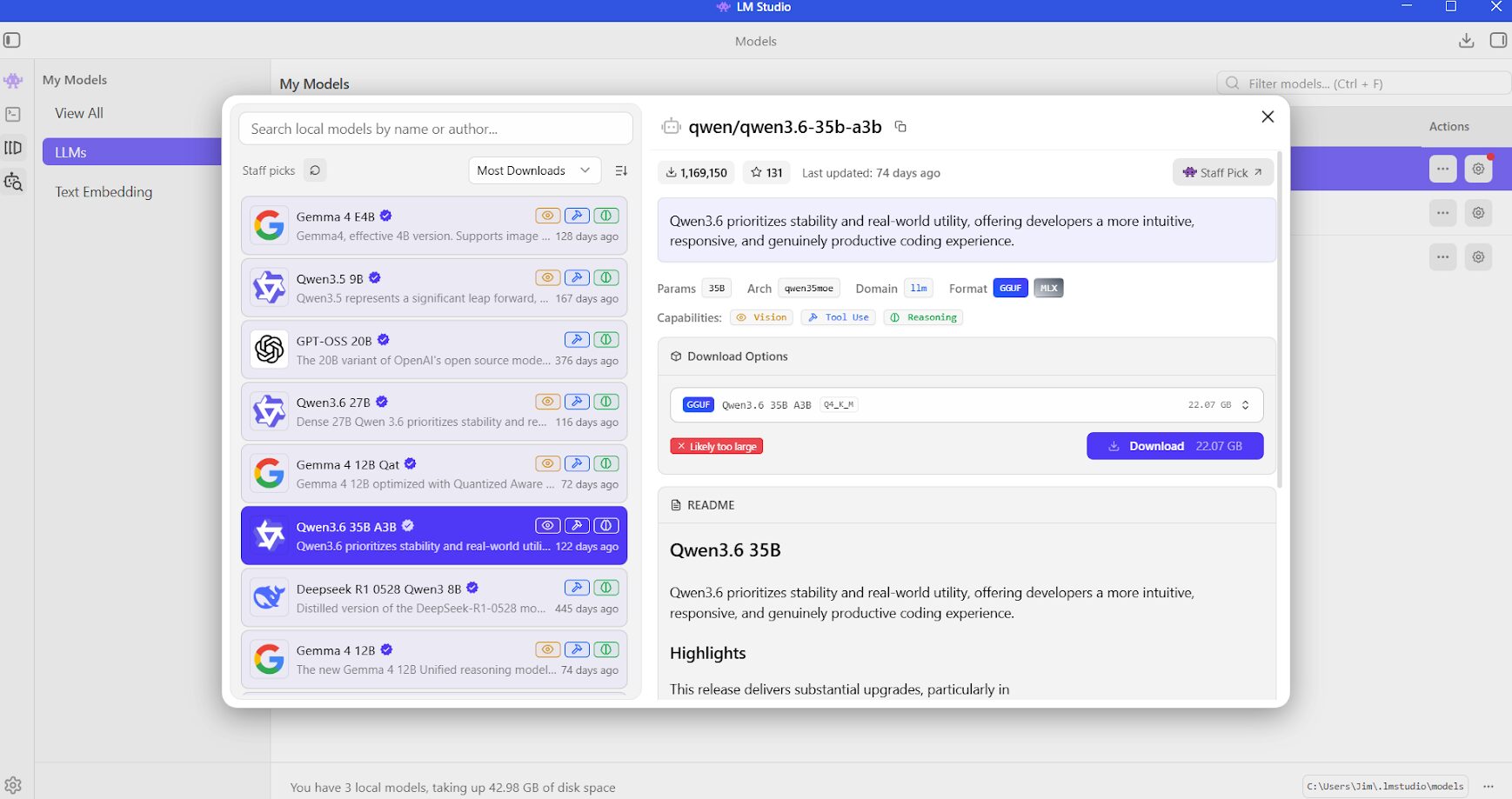The image size is (1512, 799).
Task: Open the quantization selector for Q4_K_M
Action: [x=966, y=405]
